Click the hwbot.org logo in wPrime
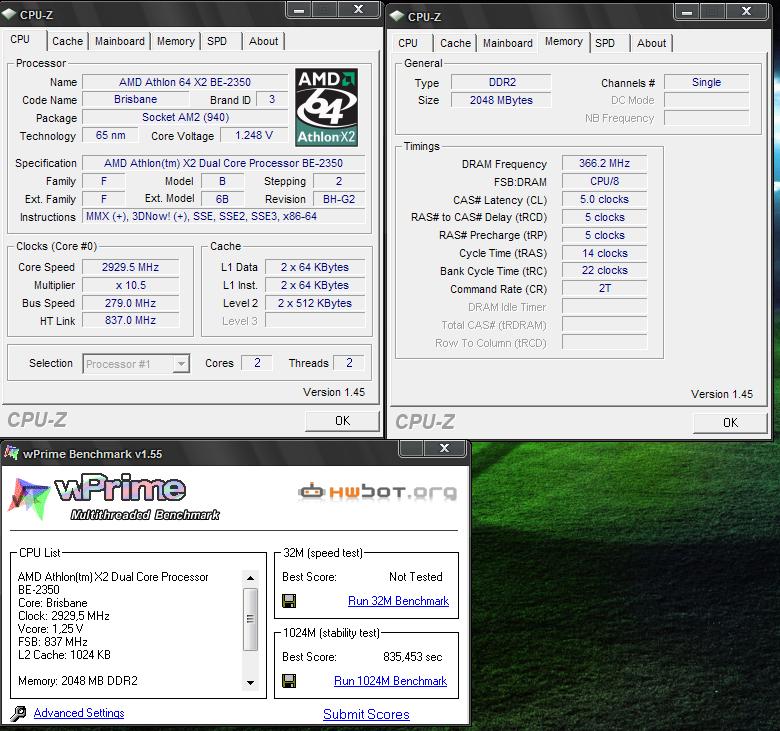Viewport: 780px width, 731px height. point(378,492)
